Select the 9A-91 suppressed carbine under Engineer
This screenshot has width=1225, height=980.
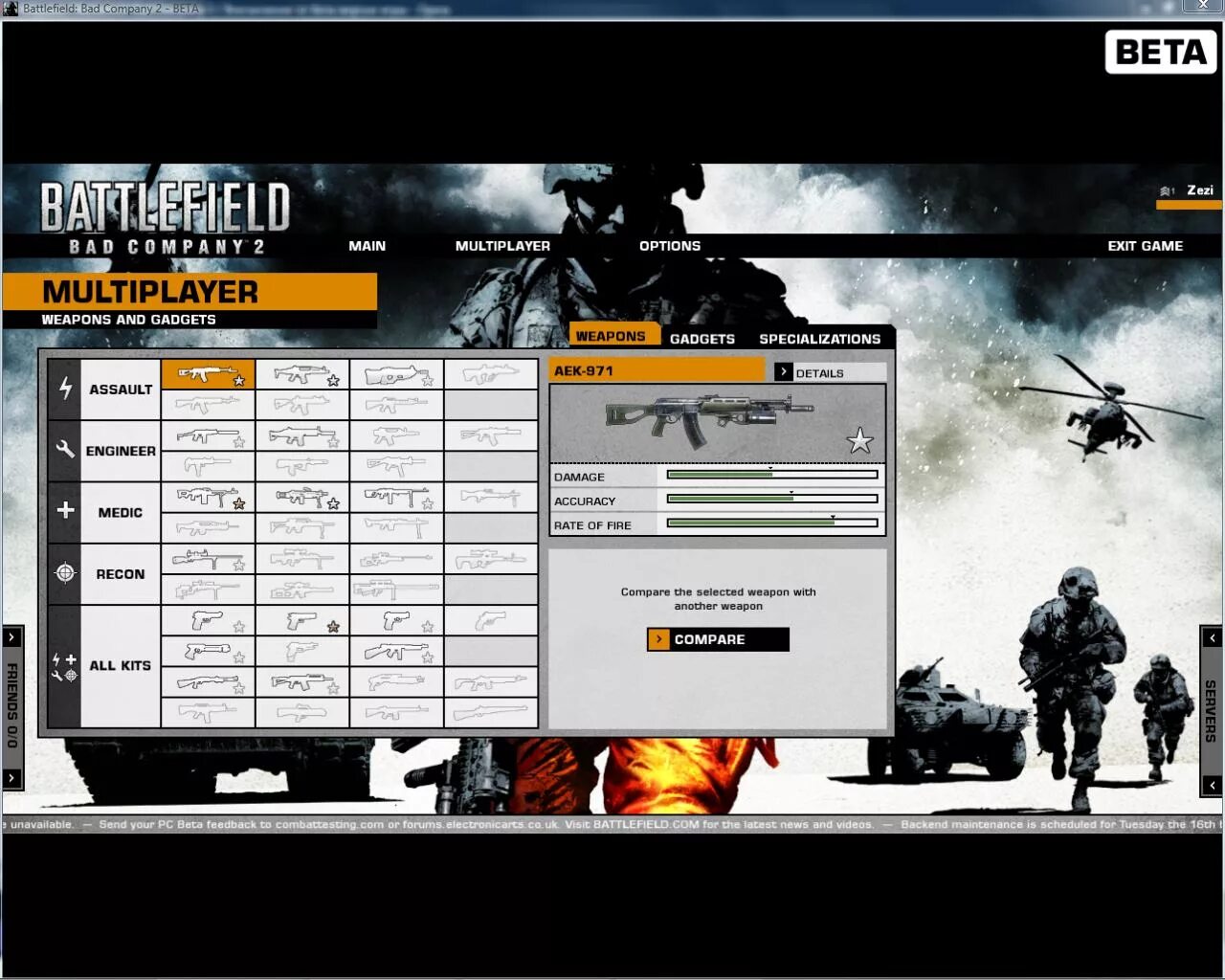click(208, 436)
